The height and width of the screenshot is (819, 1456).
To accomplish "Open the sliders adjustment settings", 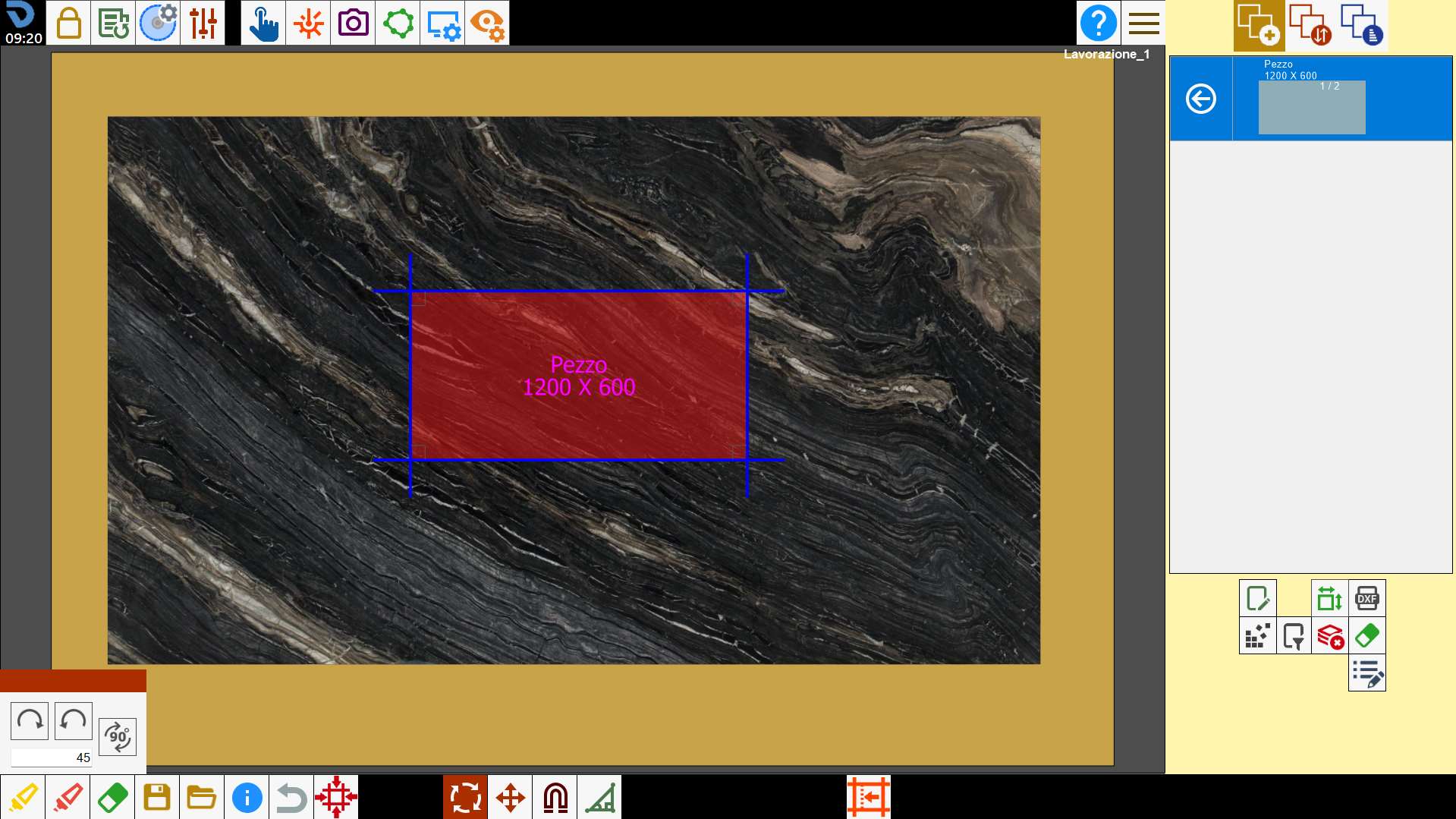I will point(203,23).
